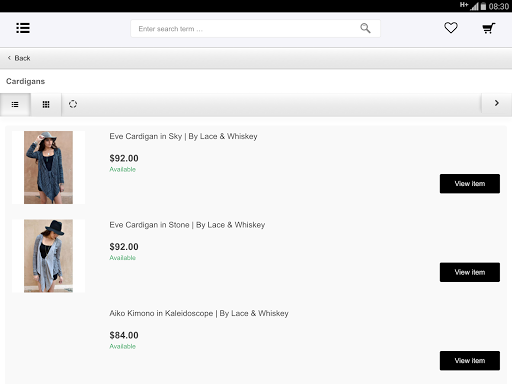Screen dimensions: 512x384
Task: Open Eve Cardigan in Stone thumbnail
Action: (48, 256)
